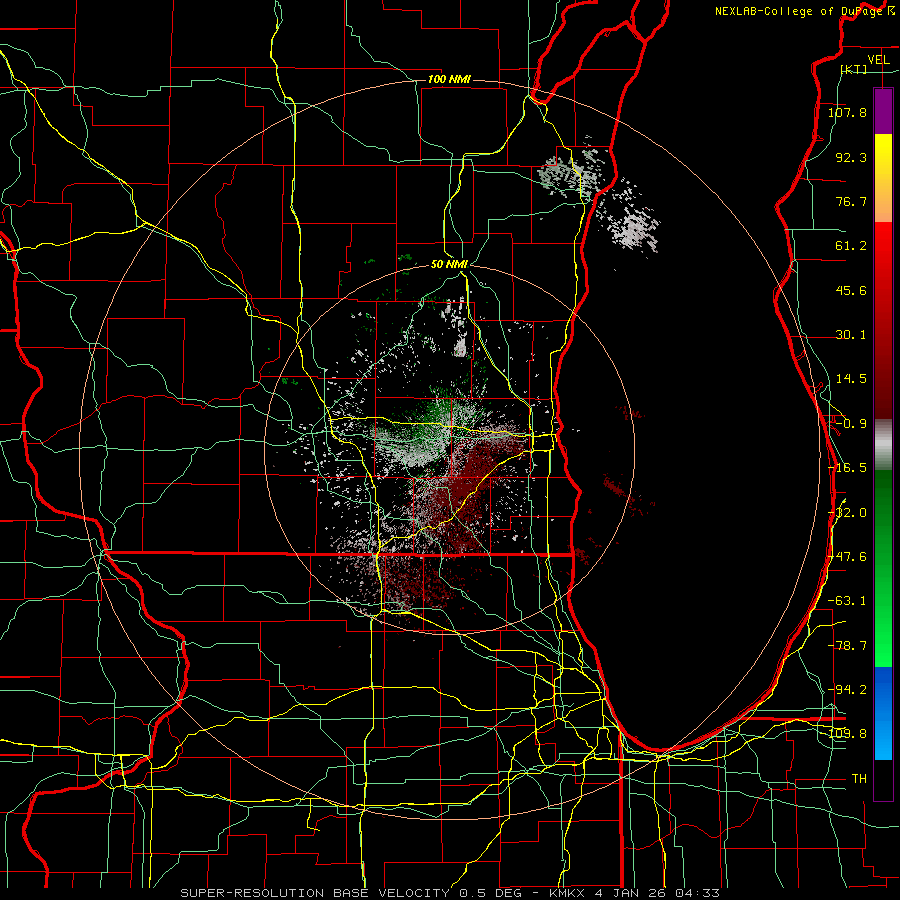Screen dimensions: 900x900
Task: Select the 107.8 legend value
Action: (847, 112)
